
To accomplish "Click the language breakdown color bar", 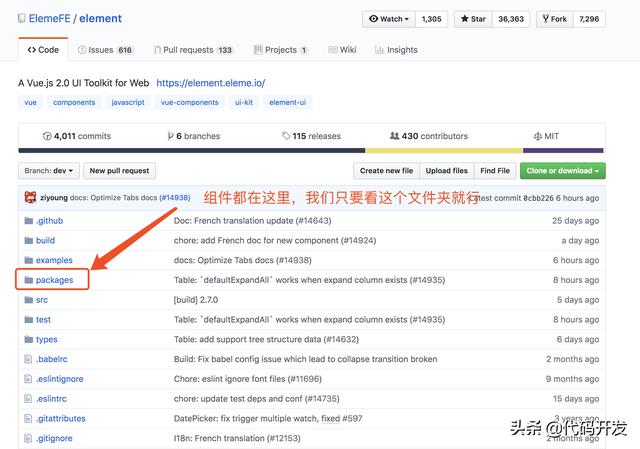I will (311, 151).
